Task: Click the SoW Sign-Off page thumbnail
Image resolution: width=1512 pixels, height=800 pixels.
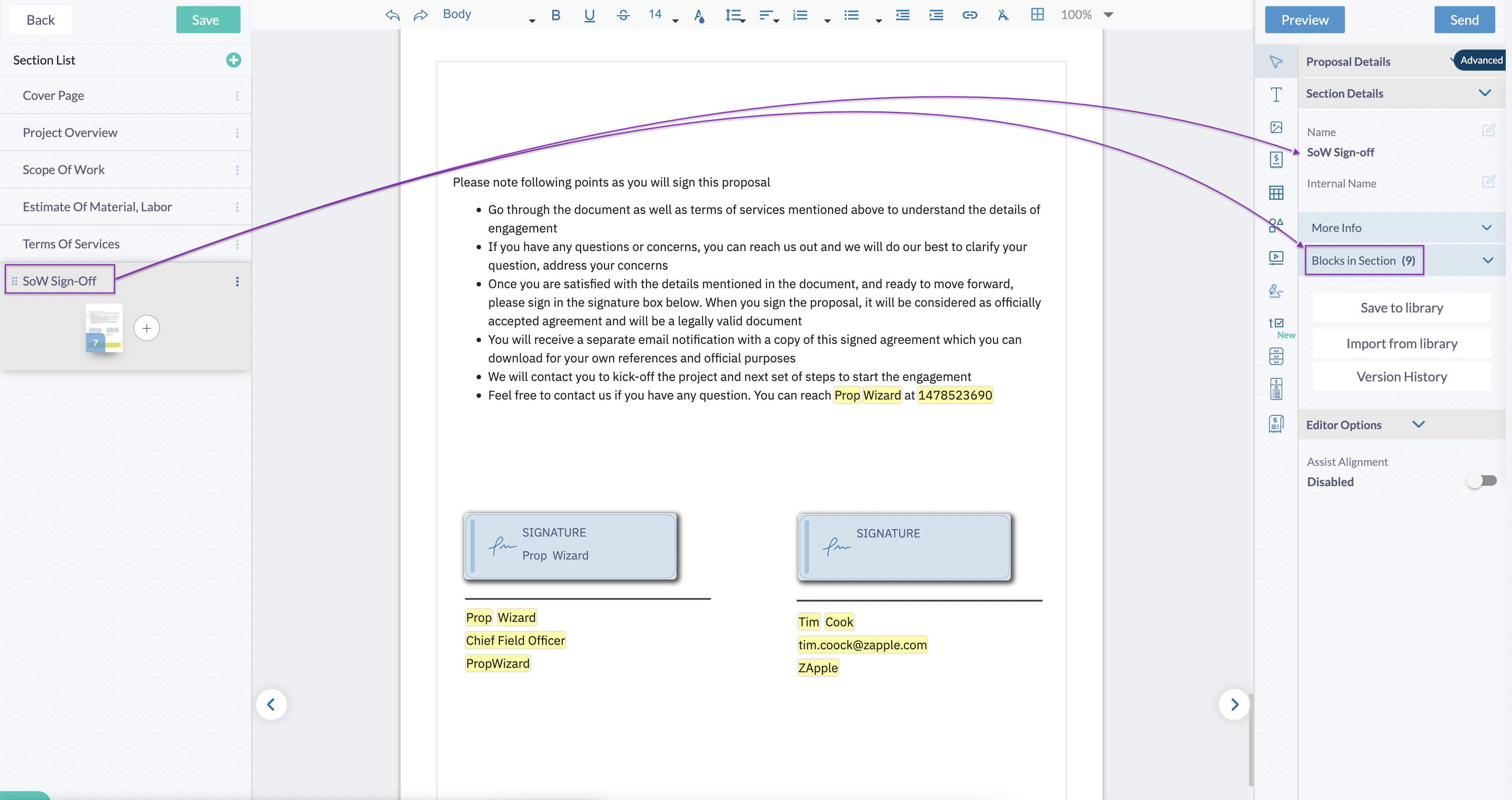Action: (x=104, y=327)
